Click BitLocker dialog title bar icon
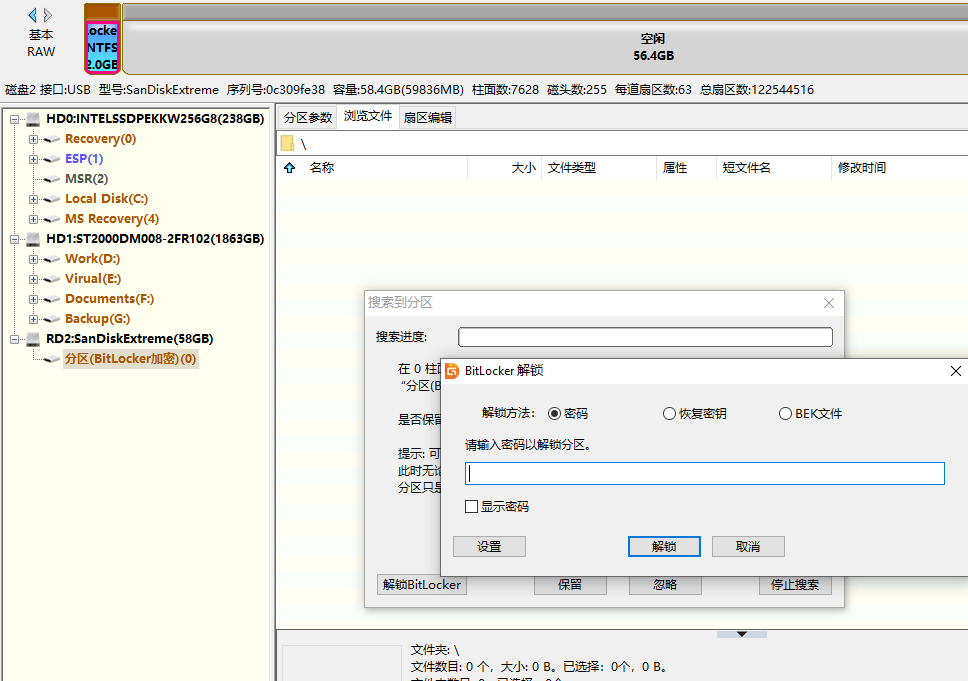The height and width of the screenshot is (681, 968). tap(453, 371)
